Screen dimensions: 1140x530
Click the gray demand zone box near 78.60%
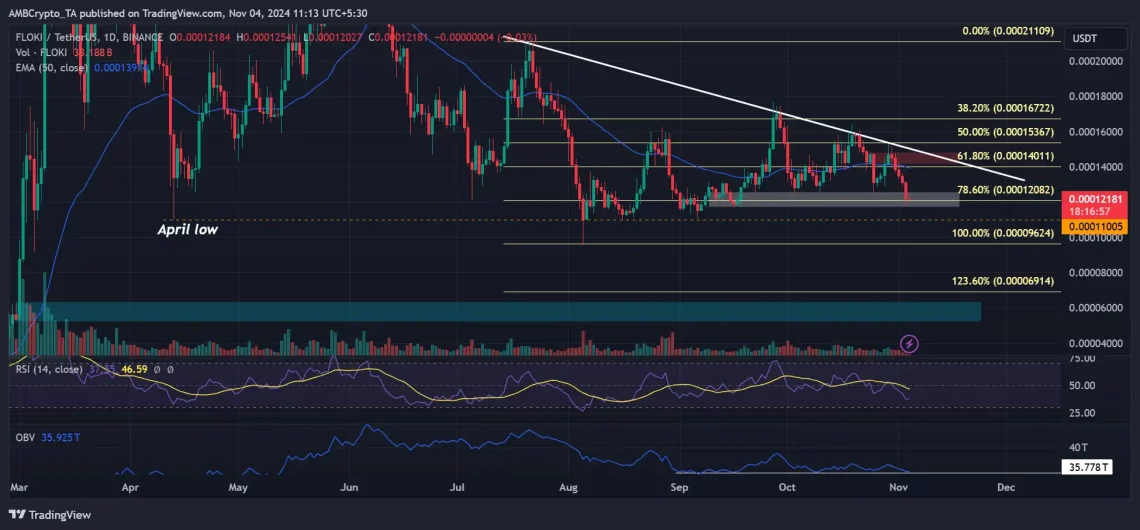[x=830, y=199]
